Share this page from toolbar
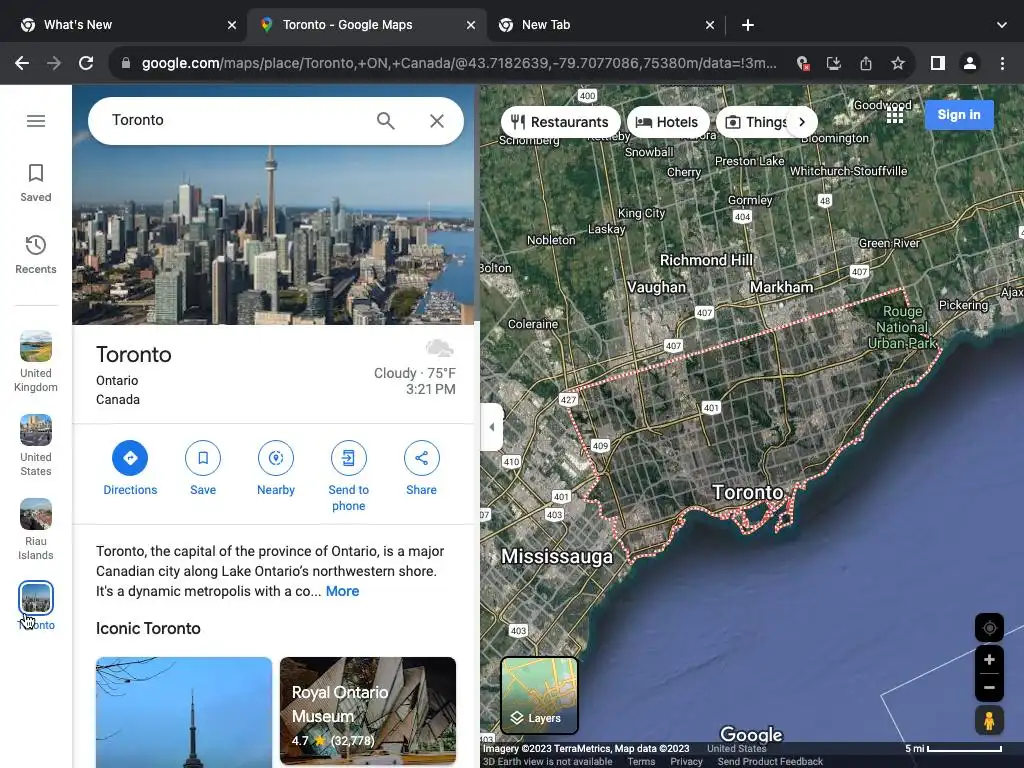 click(866, 63)
